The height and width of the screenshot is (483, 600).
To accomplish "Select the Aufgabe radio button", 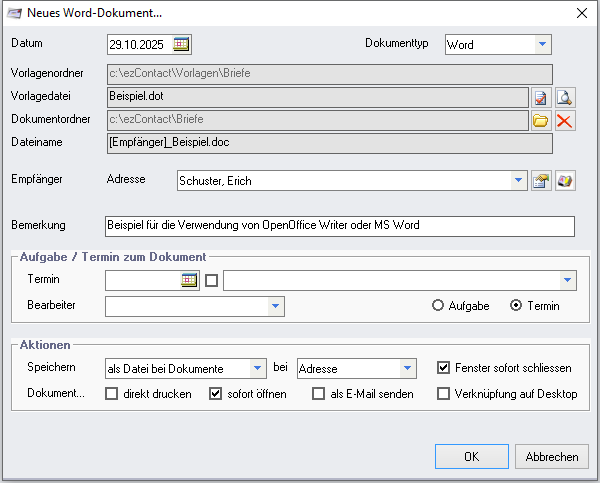I will point(438,306).
